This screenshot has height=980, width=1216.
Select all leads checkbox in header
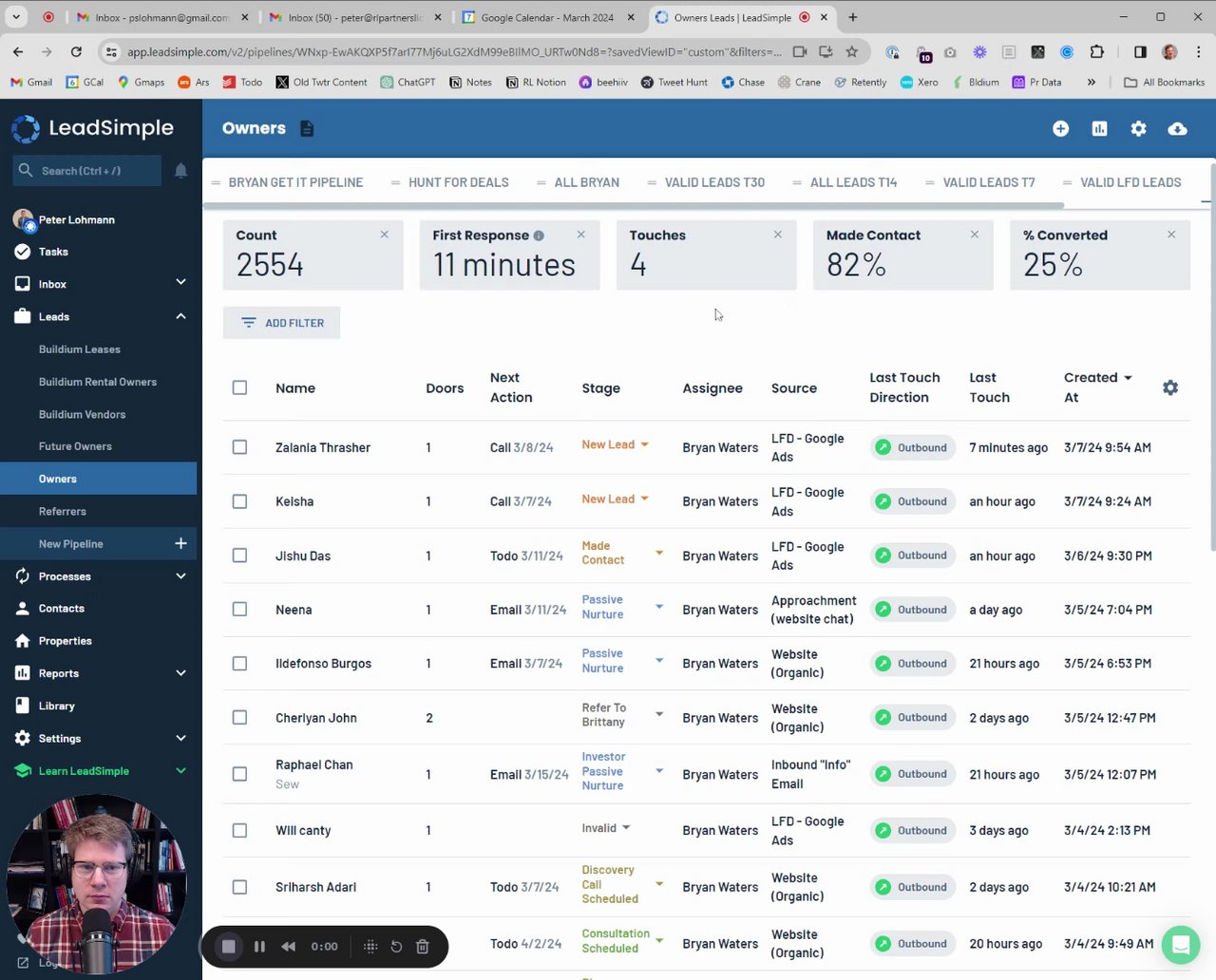click(x=239, y=387)
